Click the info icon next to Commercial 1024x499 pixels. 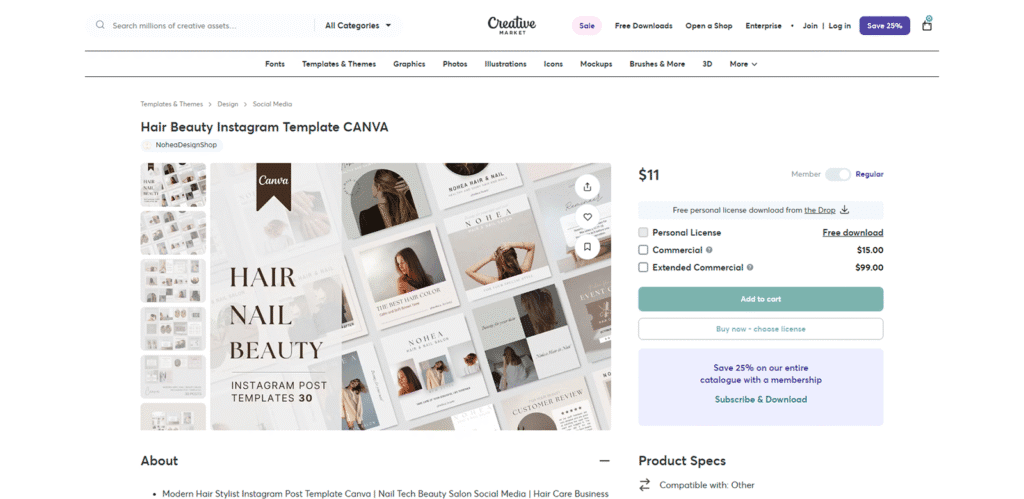[x=709, y=250]
